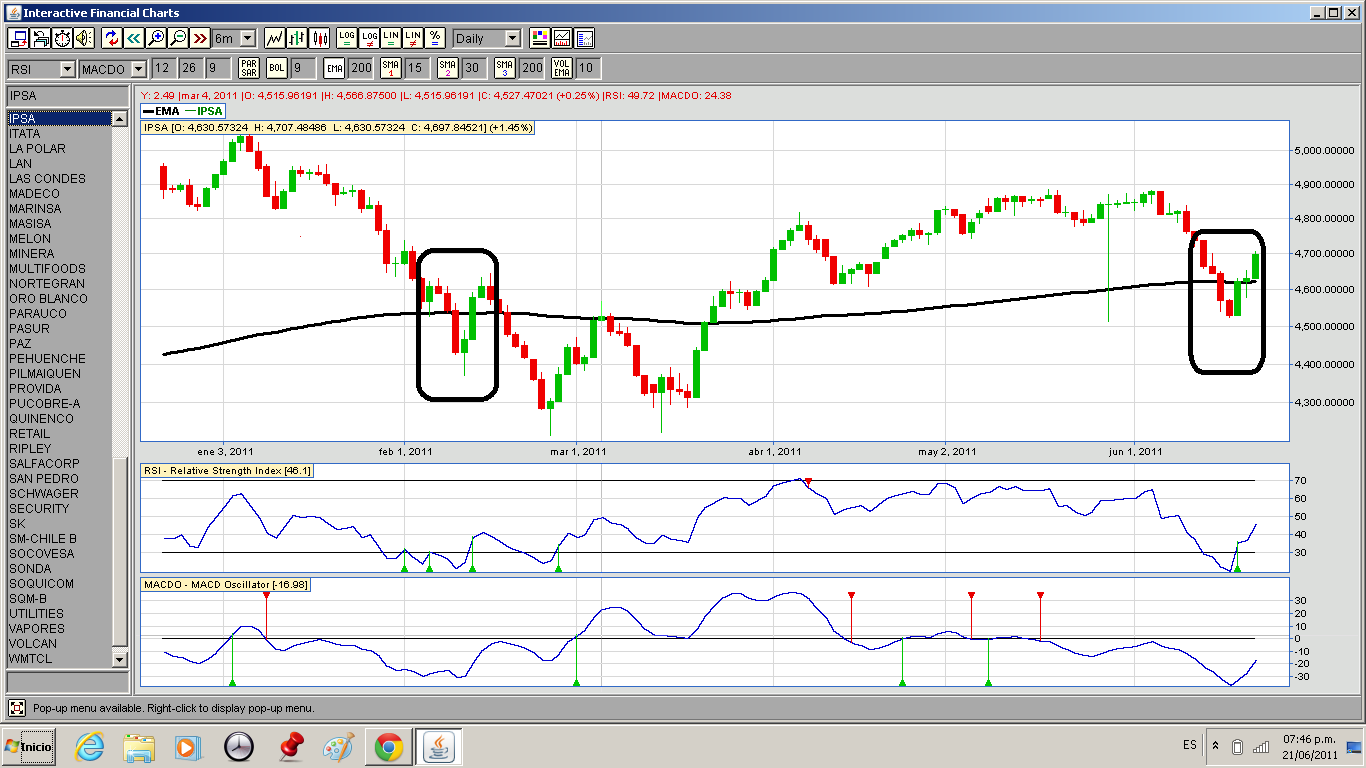The height and width of the screenshot is (768, 1366).
Task: Click the Inicio start button
Action: point(28,746)
